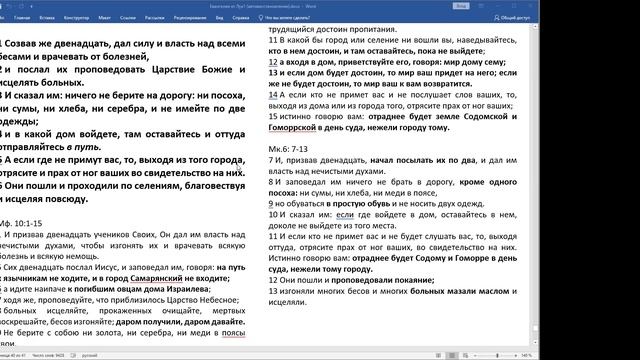Image resolution: width=640 pixels, height=360 pixels.
Task: Click the Общий доступ share button
Action: coord(512,18)
